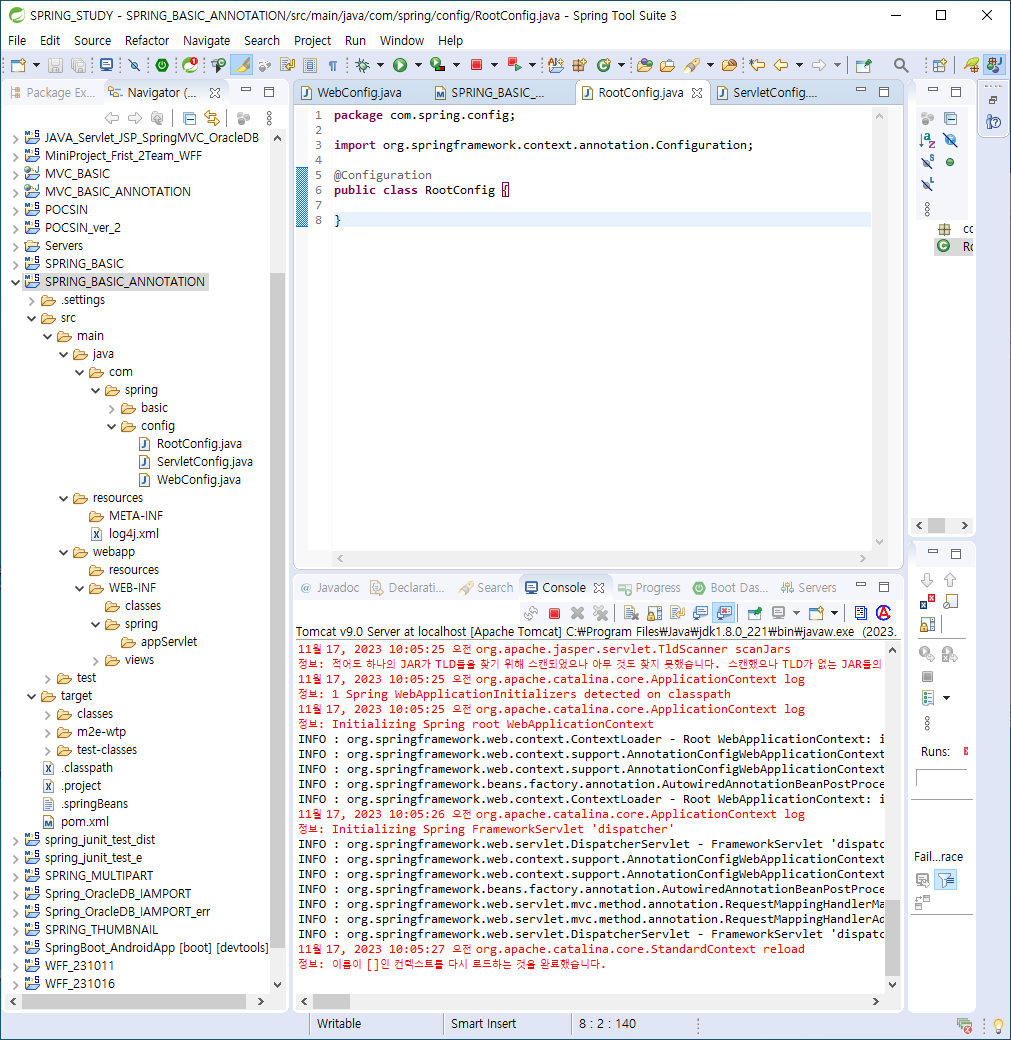The width and height of the screenshot is (1011, 1040).
Task: Open New Console View dropdown
Action: coord(835,614)
